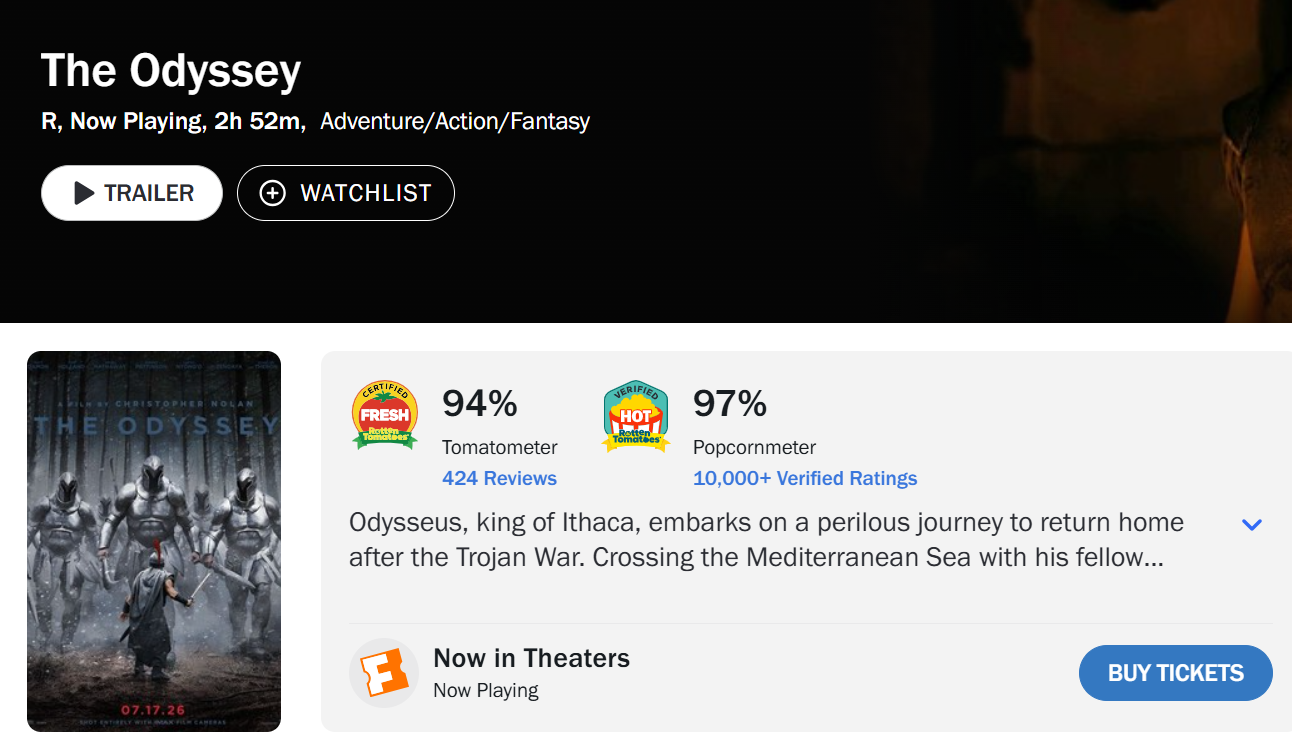This screenshot has height=732, width=1292.
Task: Play the TRAILER
Action: pos(132,193)
